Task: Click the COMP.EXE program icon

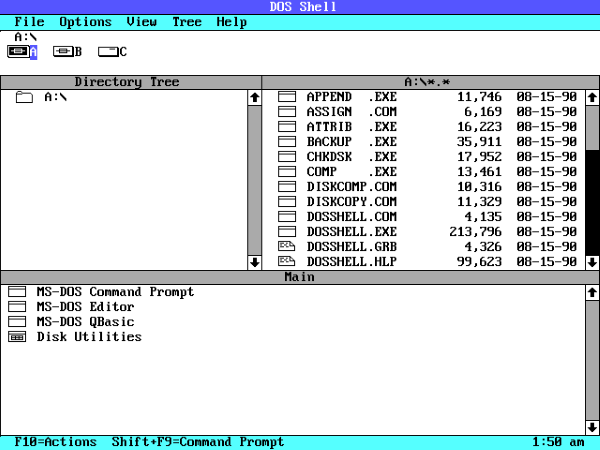Action: tap(287, 172)
